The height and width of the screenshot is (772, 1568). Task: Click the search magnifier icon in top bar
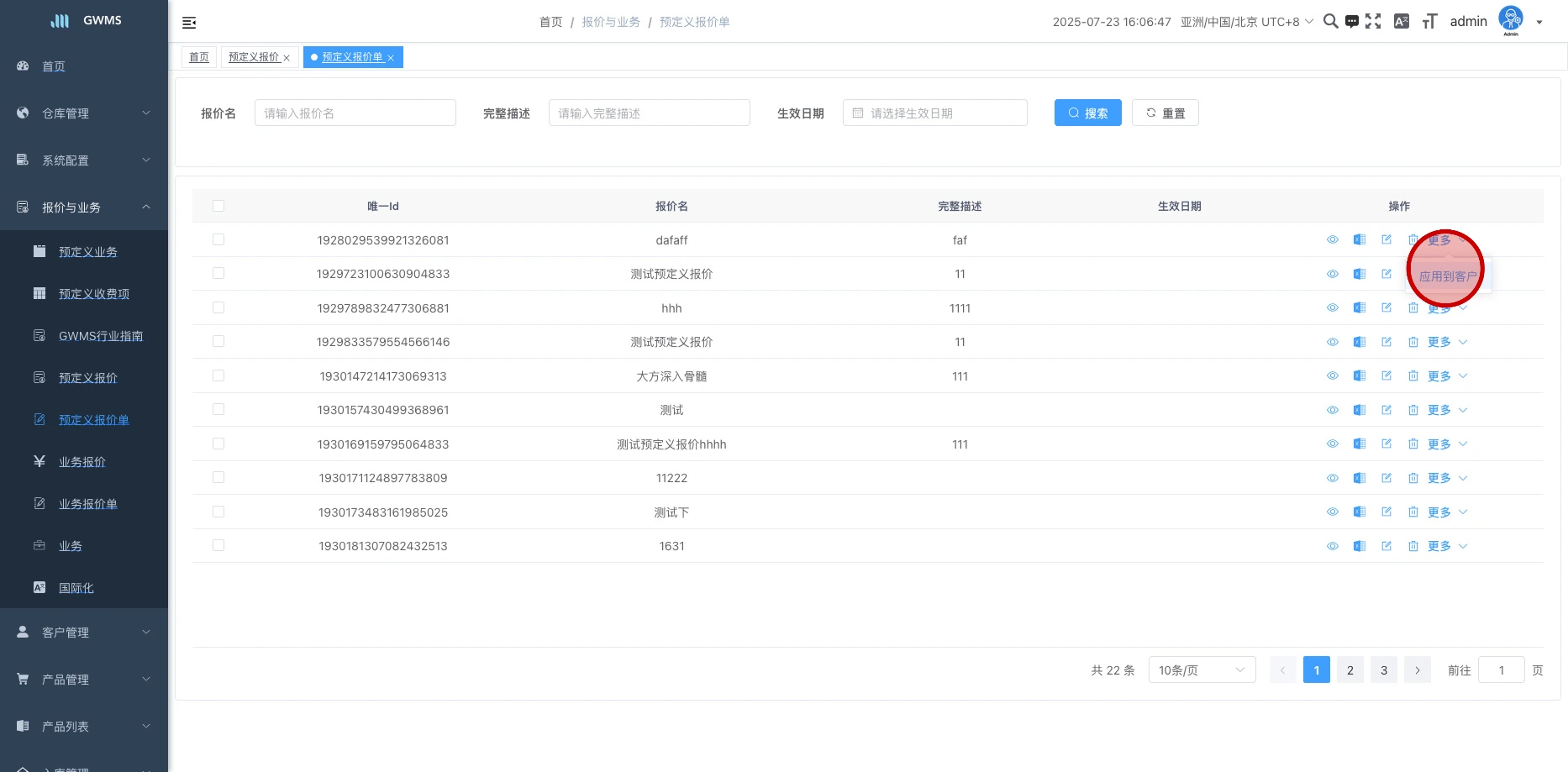(x=1330, y=22)
